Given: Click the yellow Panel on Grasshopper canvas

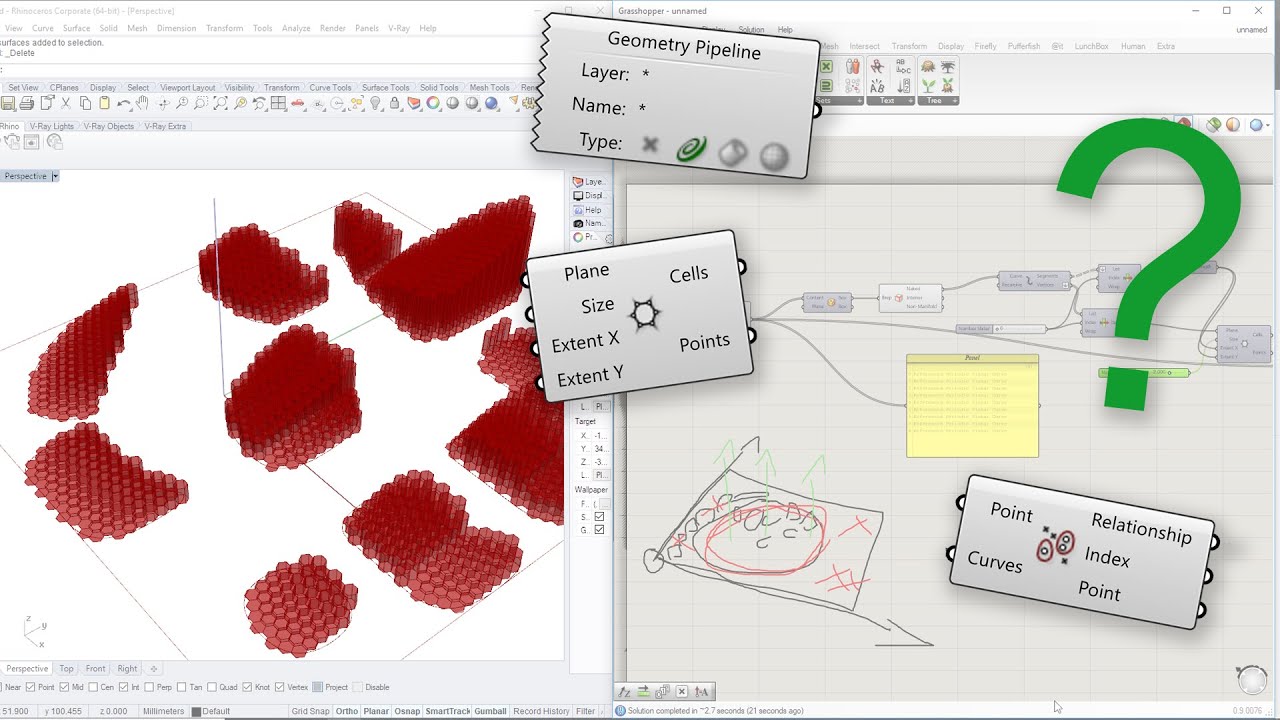Looking at the screenshot, I should pos(972,406).
